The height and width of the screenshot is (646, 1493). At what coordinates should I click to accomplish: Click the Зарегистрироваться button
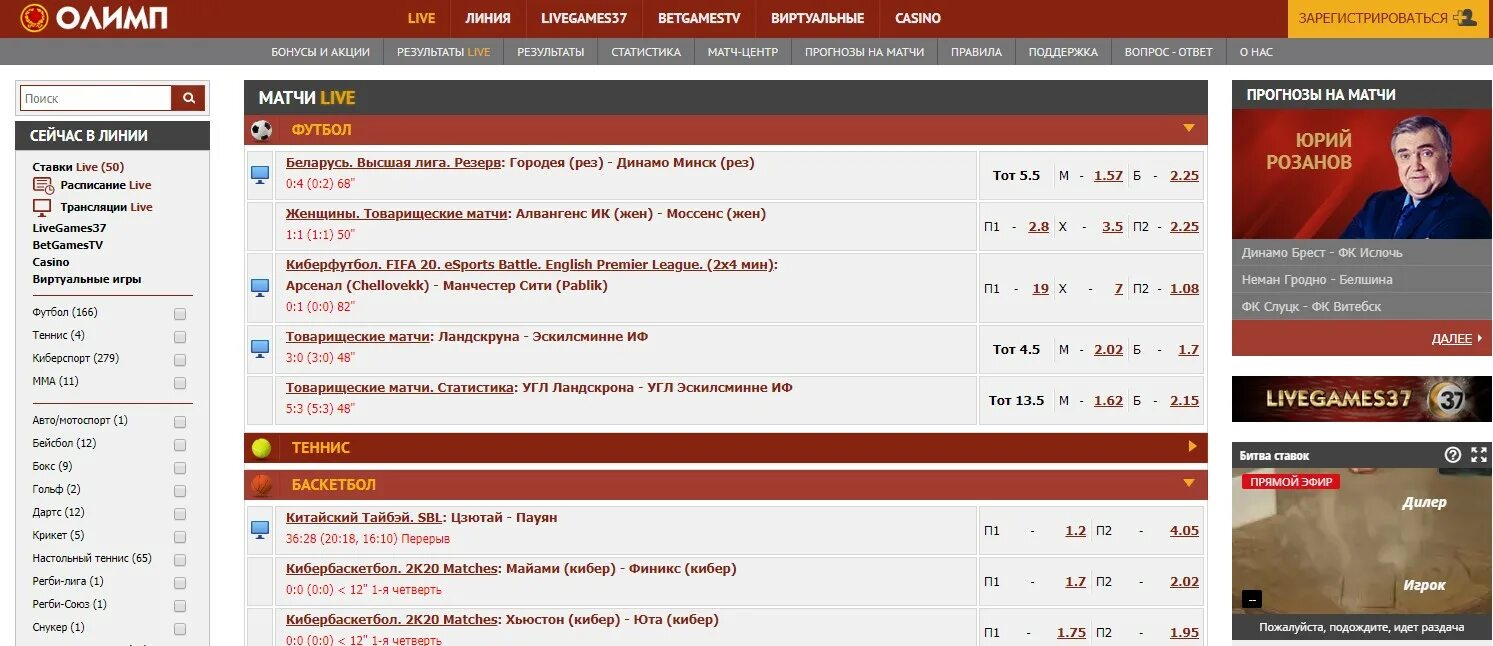tap(1390, 18)
